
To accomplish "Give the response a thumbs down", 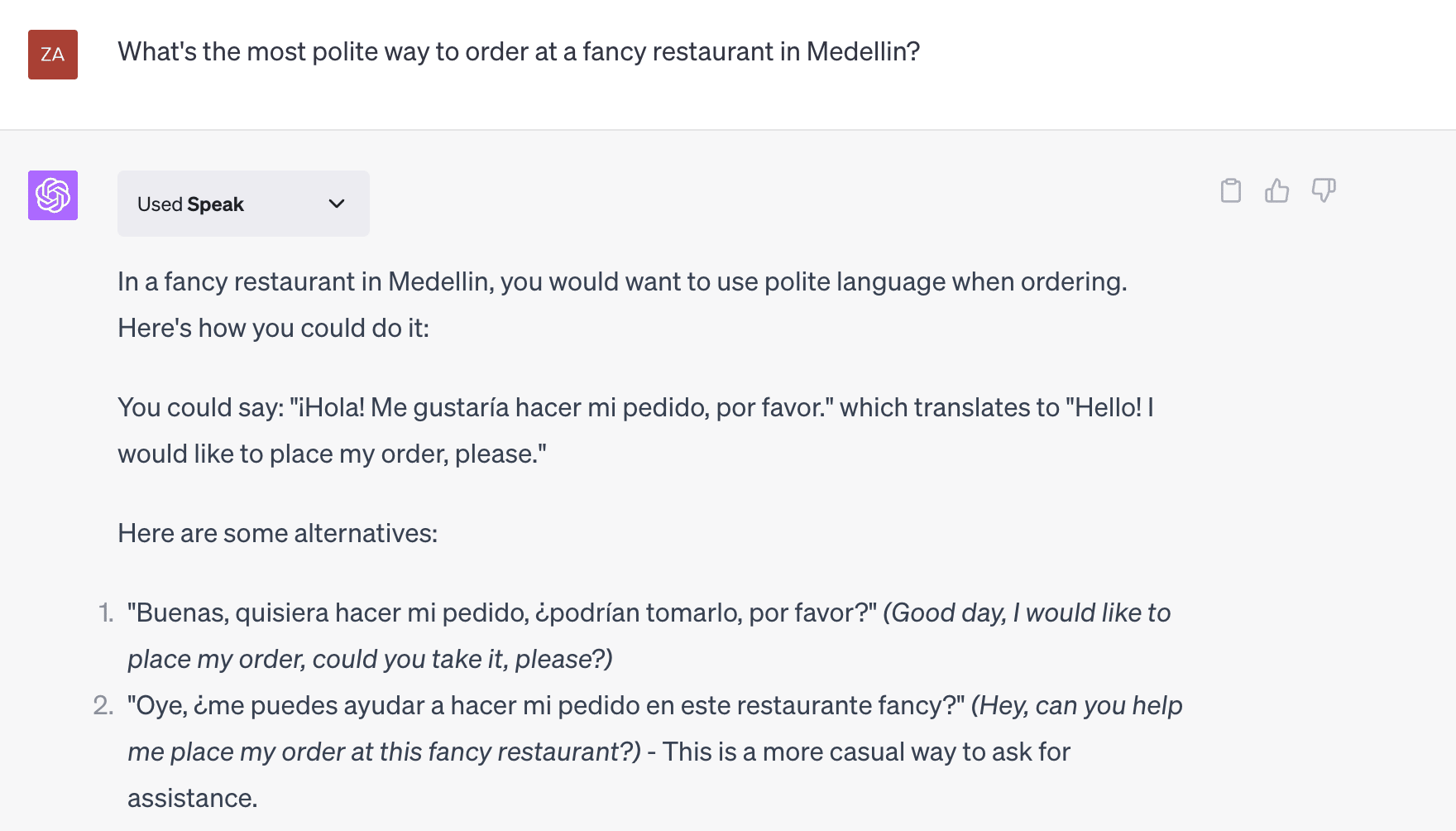I will click(x=1323, y=191).
